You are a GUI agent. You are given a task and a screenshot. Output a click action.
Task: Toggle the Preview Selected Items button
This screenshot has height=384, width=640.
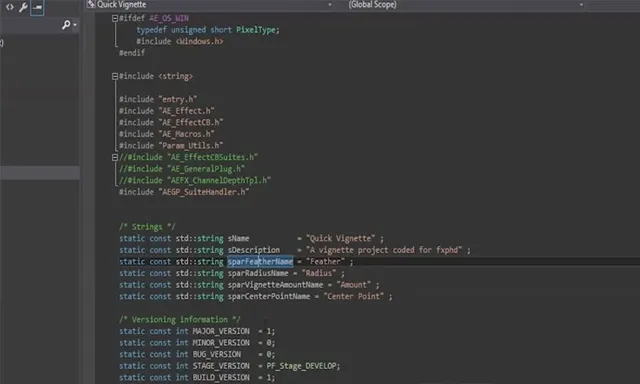pos(37,7)
